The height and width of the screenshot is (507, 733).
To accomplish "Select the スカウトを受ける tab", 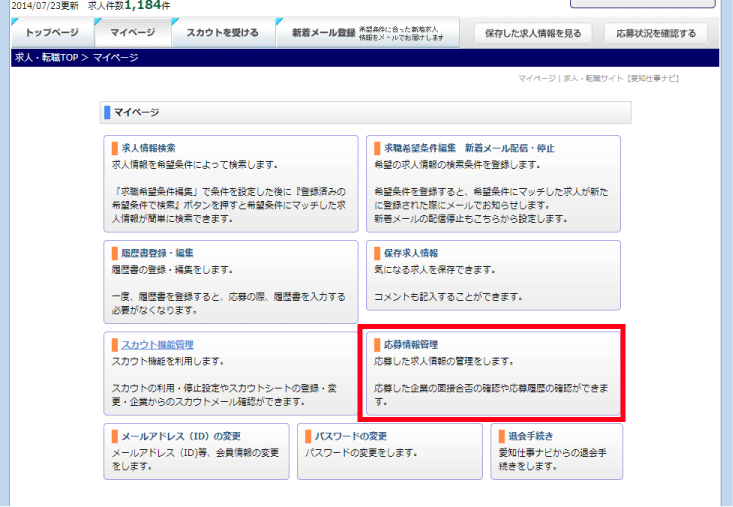I will [221, 33].
